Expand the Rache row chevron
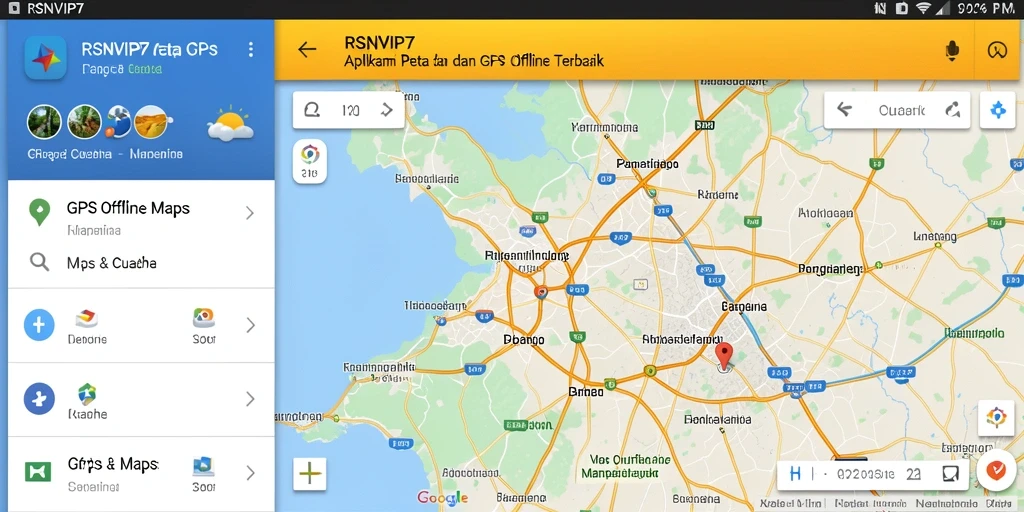 coord(250,399)
